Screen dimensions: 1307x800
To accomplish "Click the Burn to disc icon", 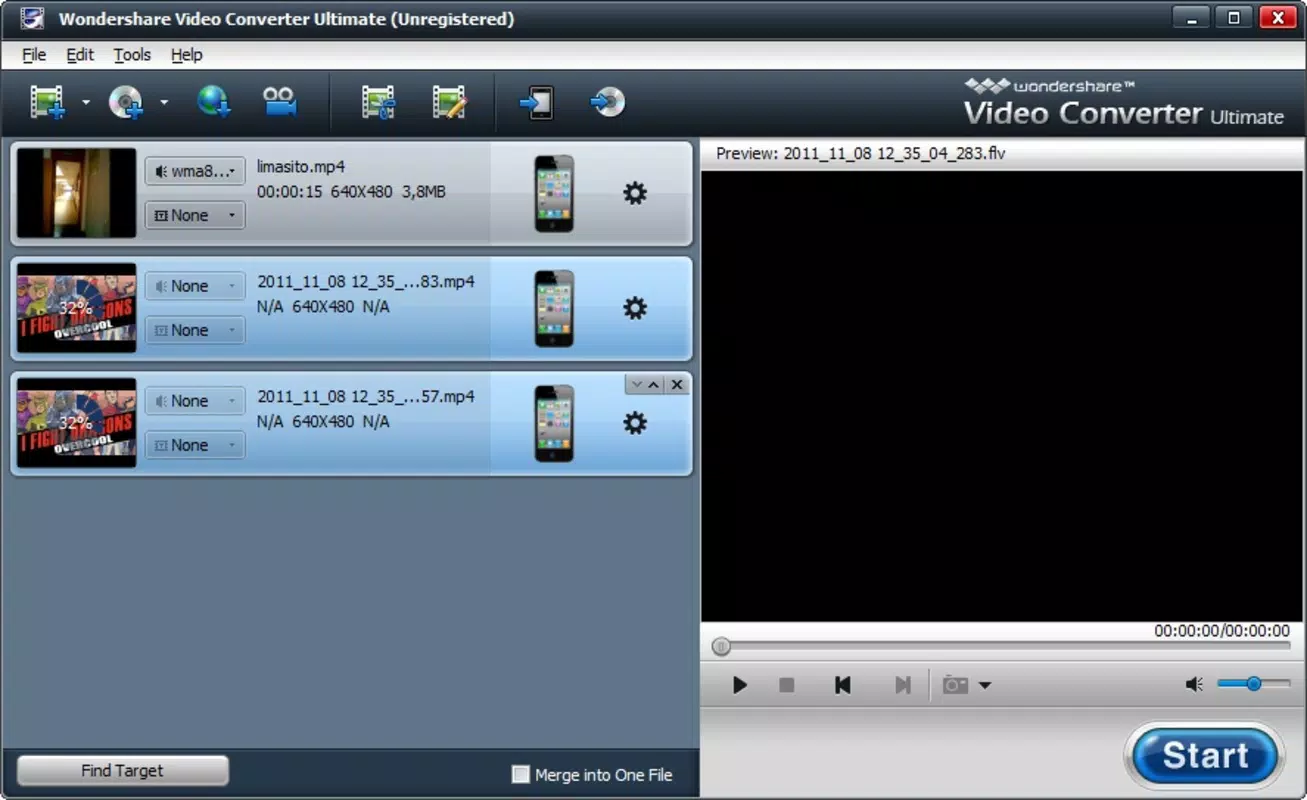I will coord(608,102).
